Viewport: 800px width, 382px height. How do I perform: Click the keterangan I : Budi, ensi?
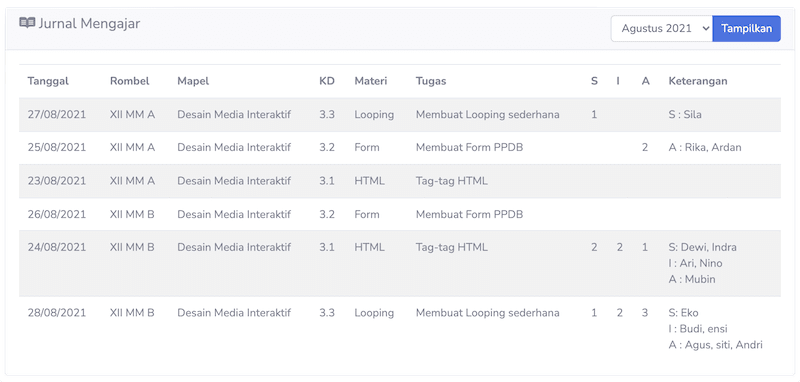pyautogui.click(x=698, y=329)
